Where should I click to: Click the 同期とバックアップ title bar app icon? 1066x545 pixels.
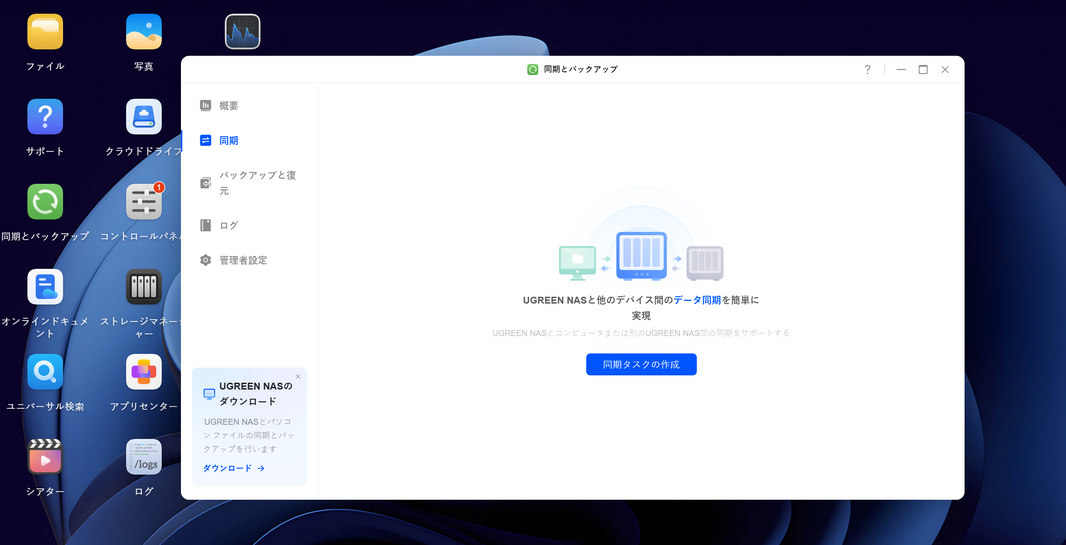(x=533, y=69)
